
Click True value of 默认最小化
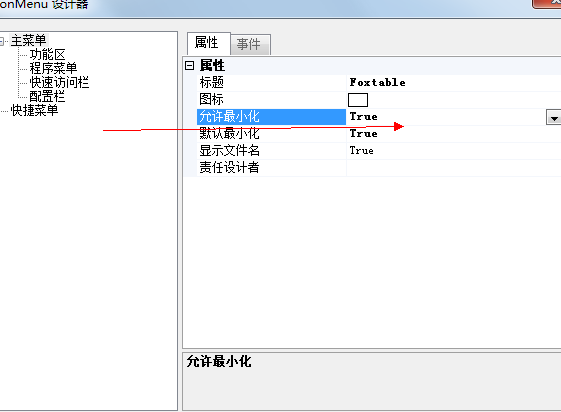click(x=364, y=134)
